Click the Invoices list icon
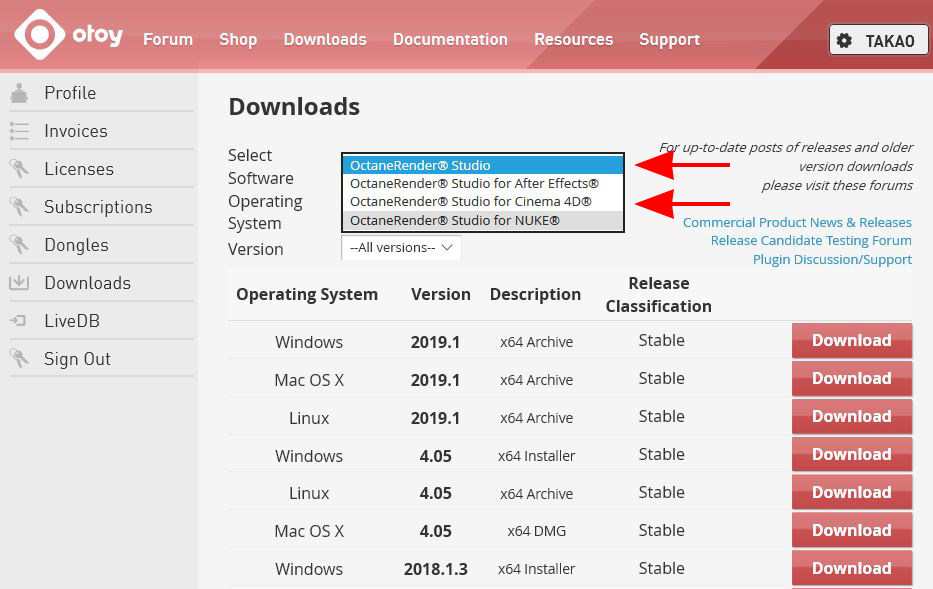This screenshot has height=589, width=933. point(19,131)
